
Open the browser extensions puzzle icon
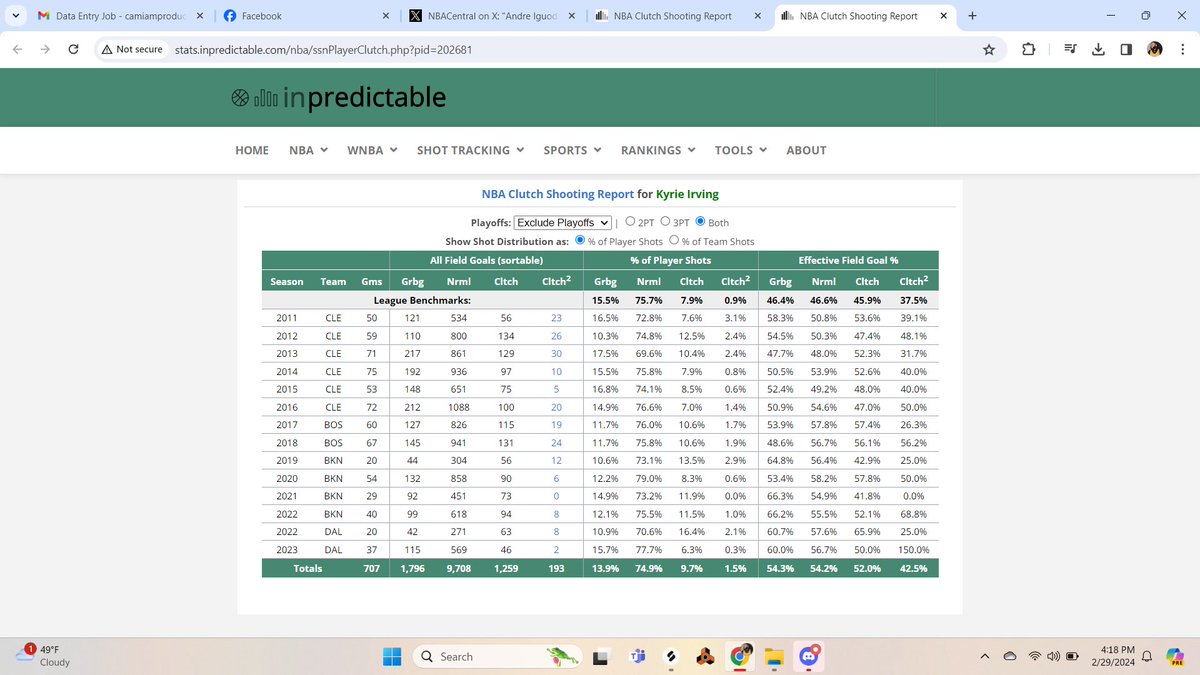coord(1027,49)
